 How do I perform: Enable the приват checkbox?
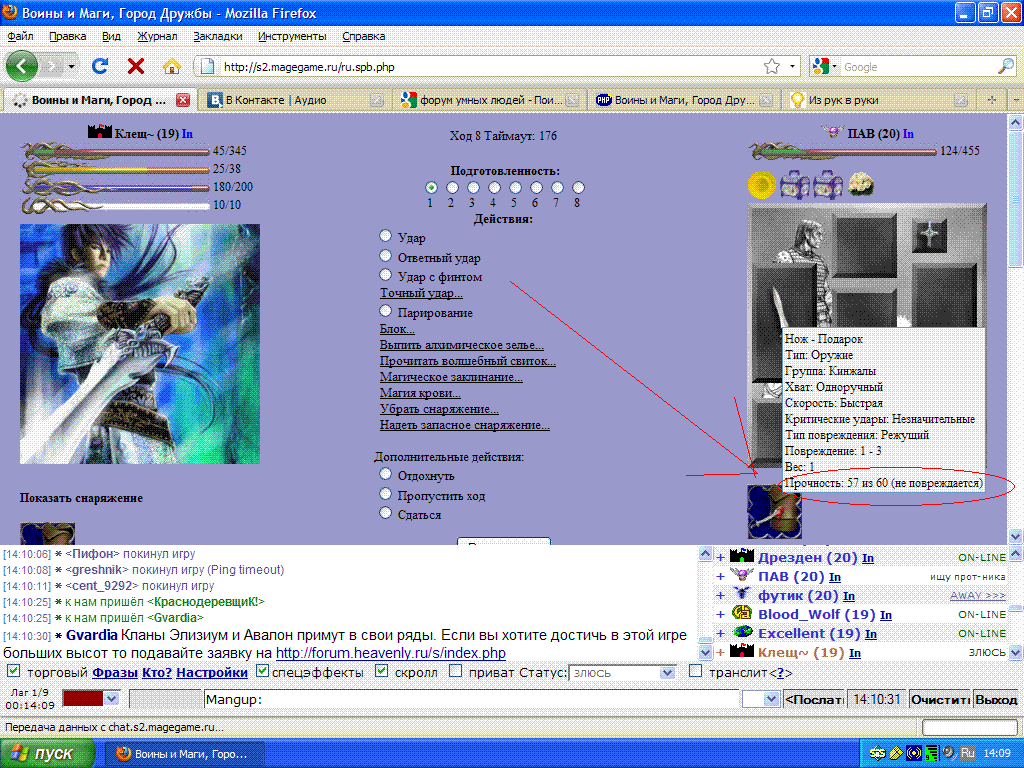(x=456, y=671)
